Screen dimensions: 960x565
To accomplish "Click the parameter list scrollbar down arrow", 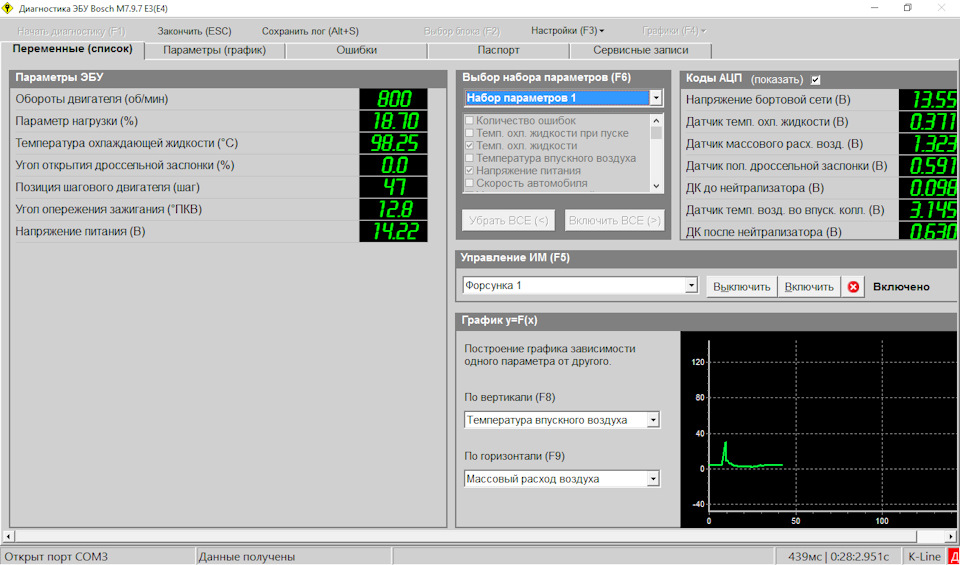I will click(x=656, y=185).
